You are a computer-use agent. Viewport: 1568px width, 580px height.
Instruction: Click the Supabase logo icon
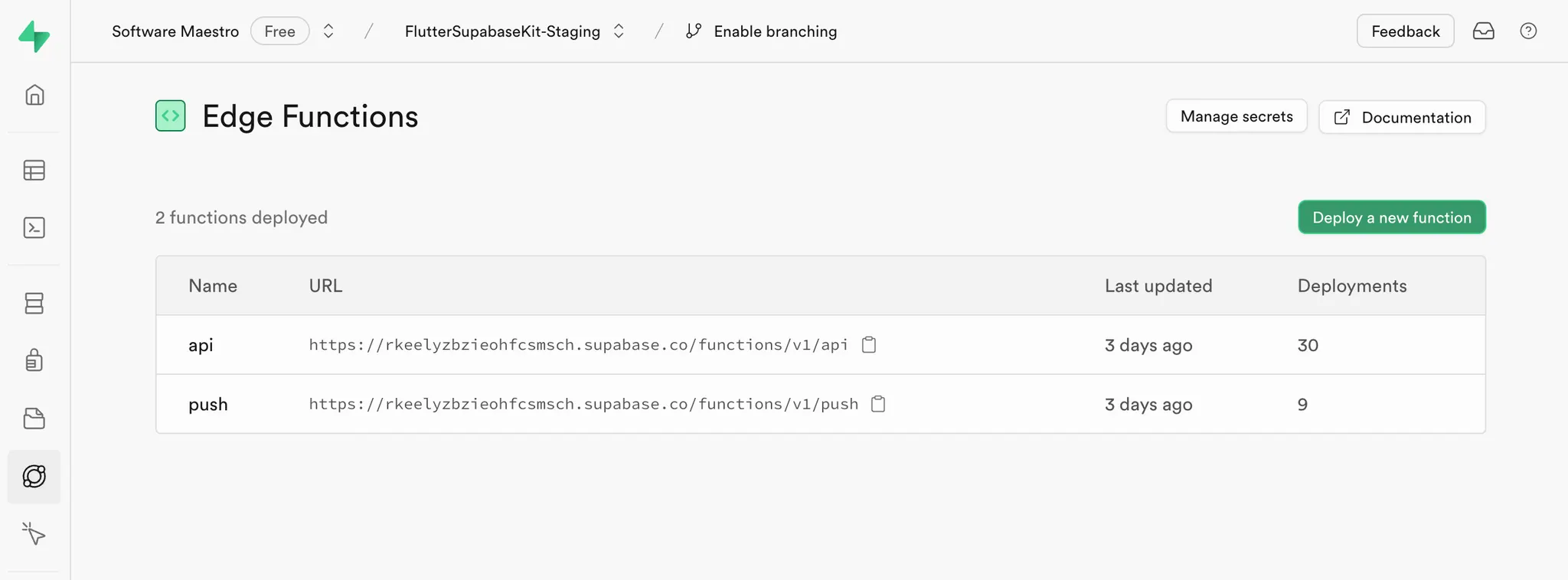tap(34, 36)
